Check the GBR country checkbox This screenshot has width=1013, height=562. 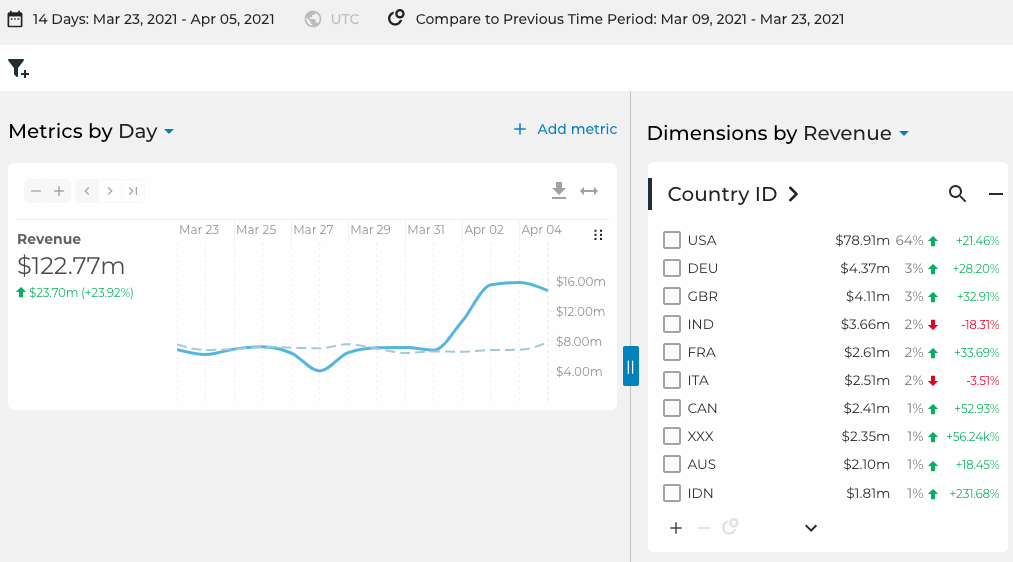[672, 296]
